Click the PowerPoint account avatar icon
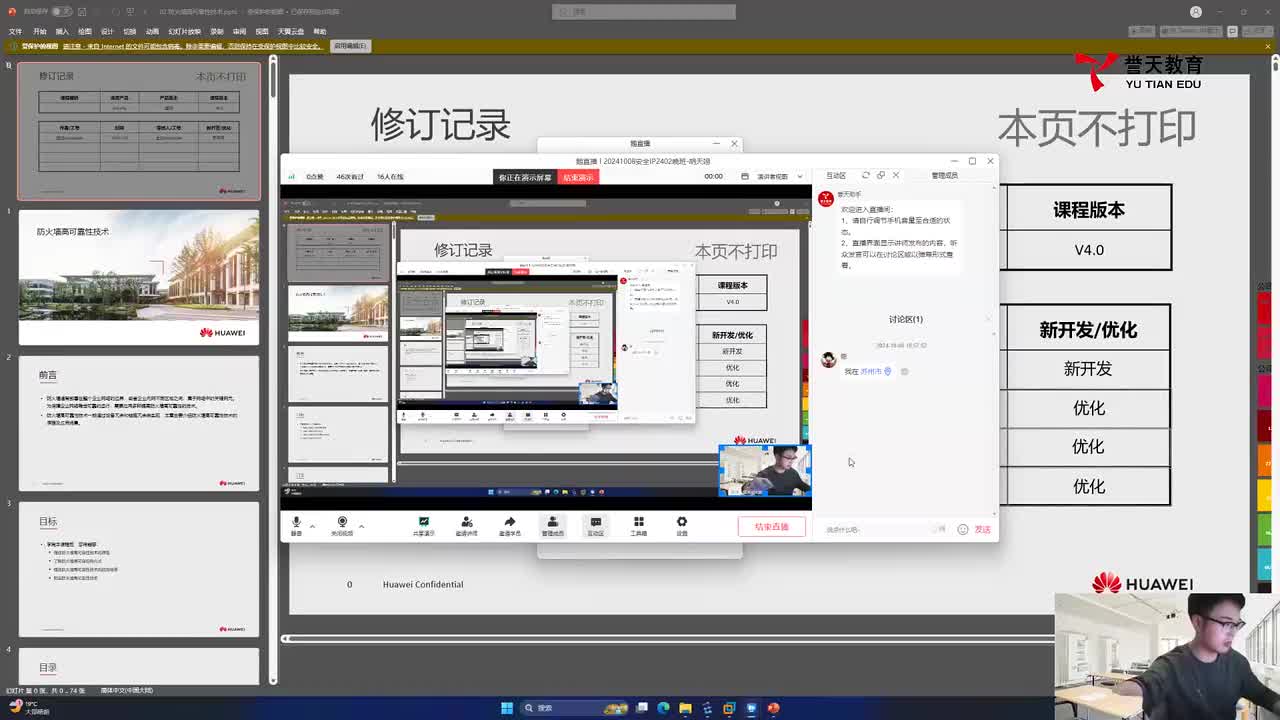 pos(1196,12)
